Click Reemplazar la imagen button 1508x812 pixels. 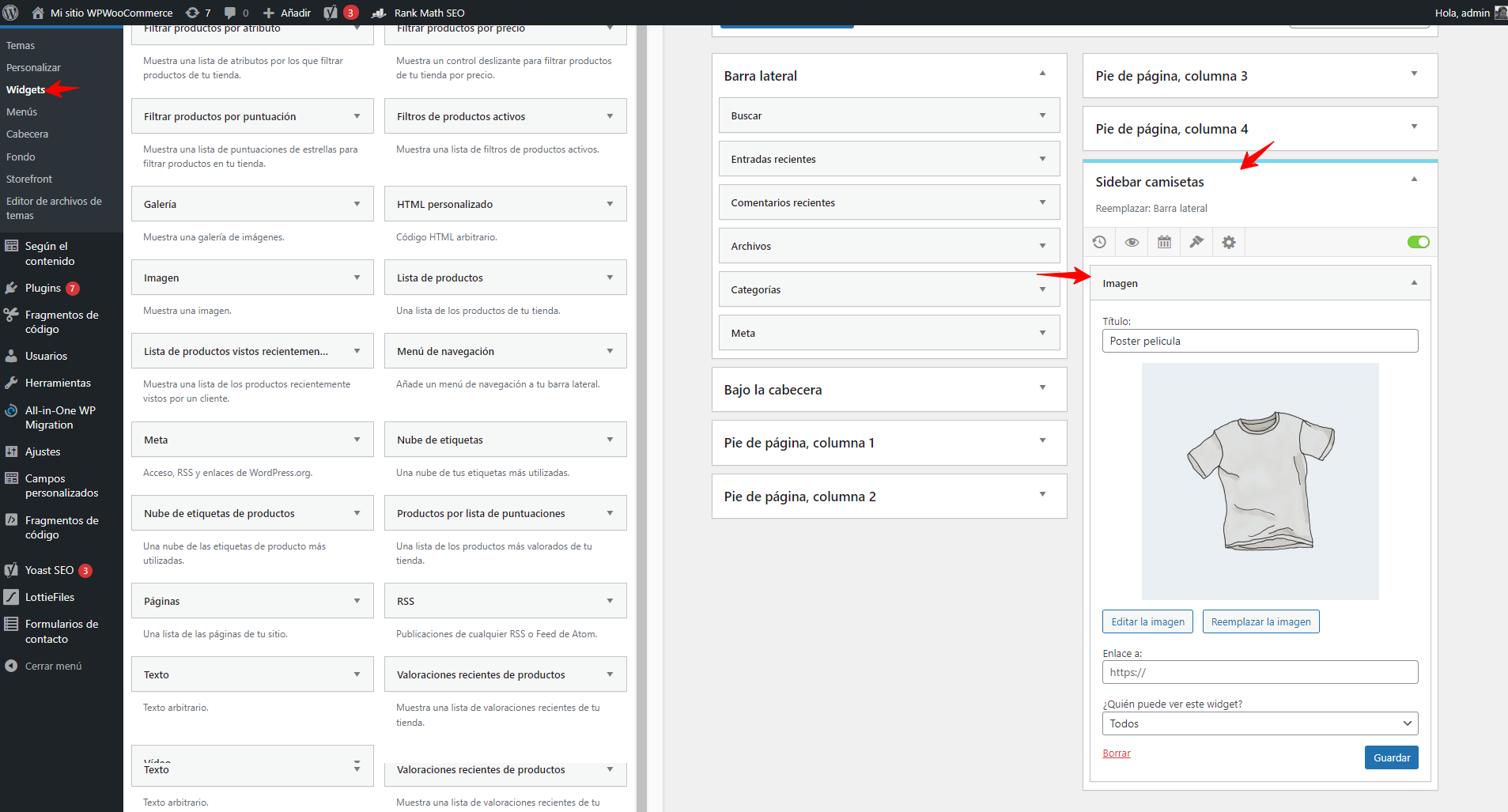pos(1260,621)
